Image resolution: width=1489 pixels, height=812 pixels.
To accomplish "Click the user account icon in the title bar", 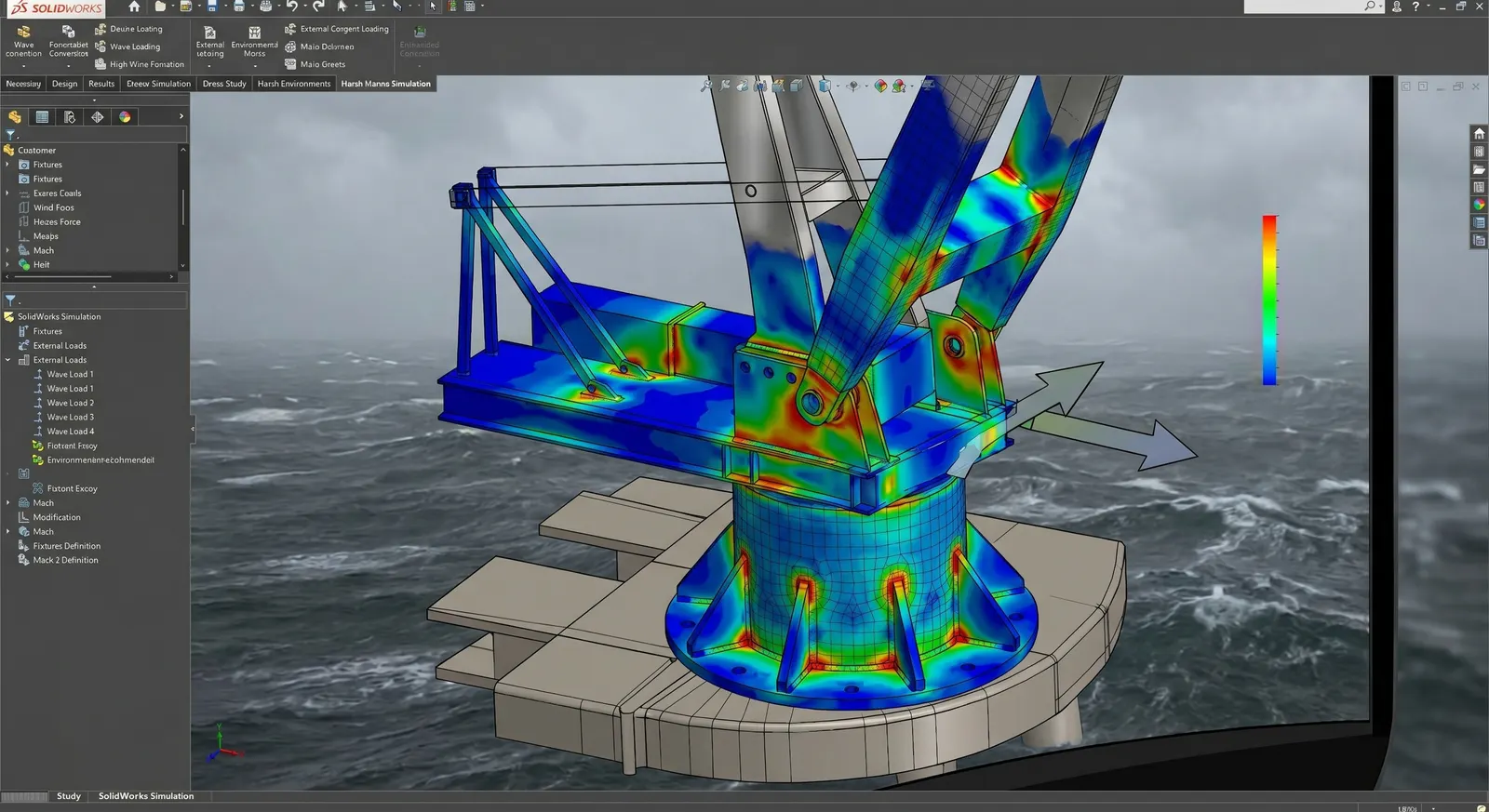I will pyautogui.click(x=1397, y=7).
